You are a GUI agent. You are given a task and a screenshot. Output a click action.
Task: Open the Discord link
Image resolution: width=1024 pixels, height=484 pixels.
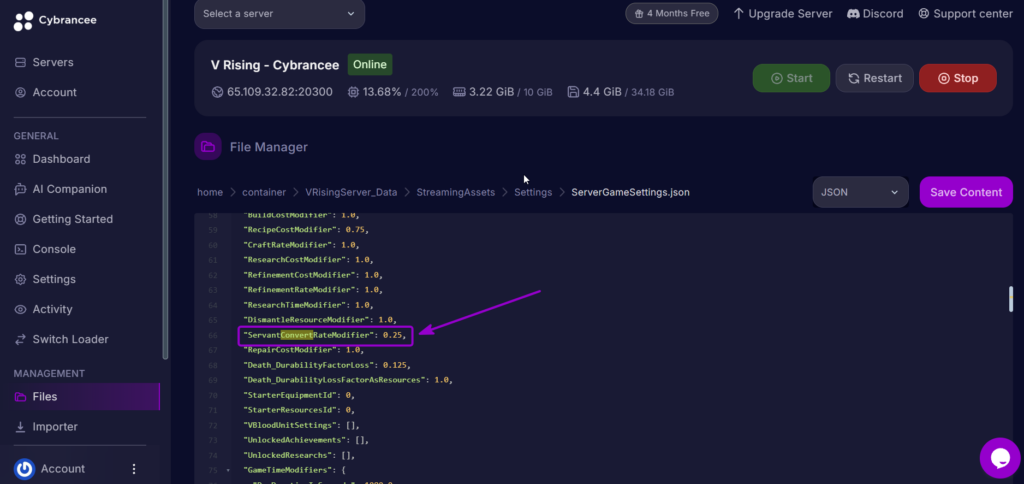[875, 14]
